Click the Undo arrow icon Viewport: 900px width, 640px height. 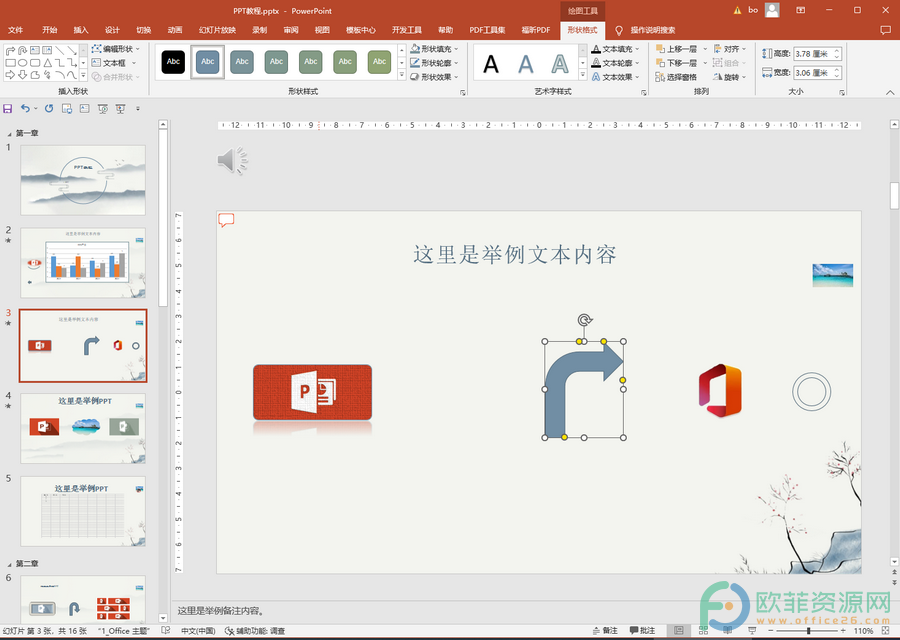click(25, 108)
